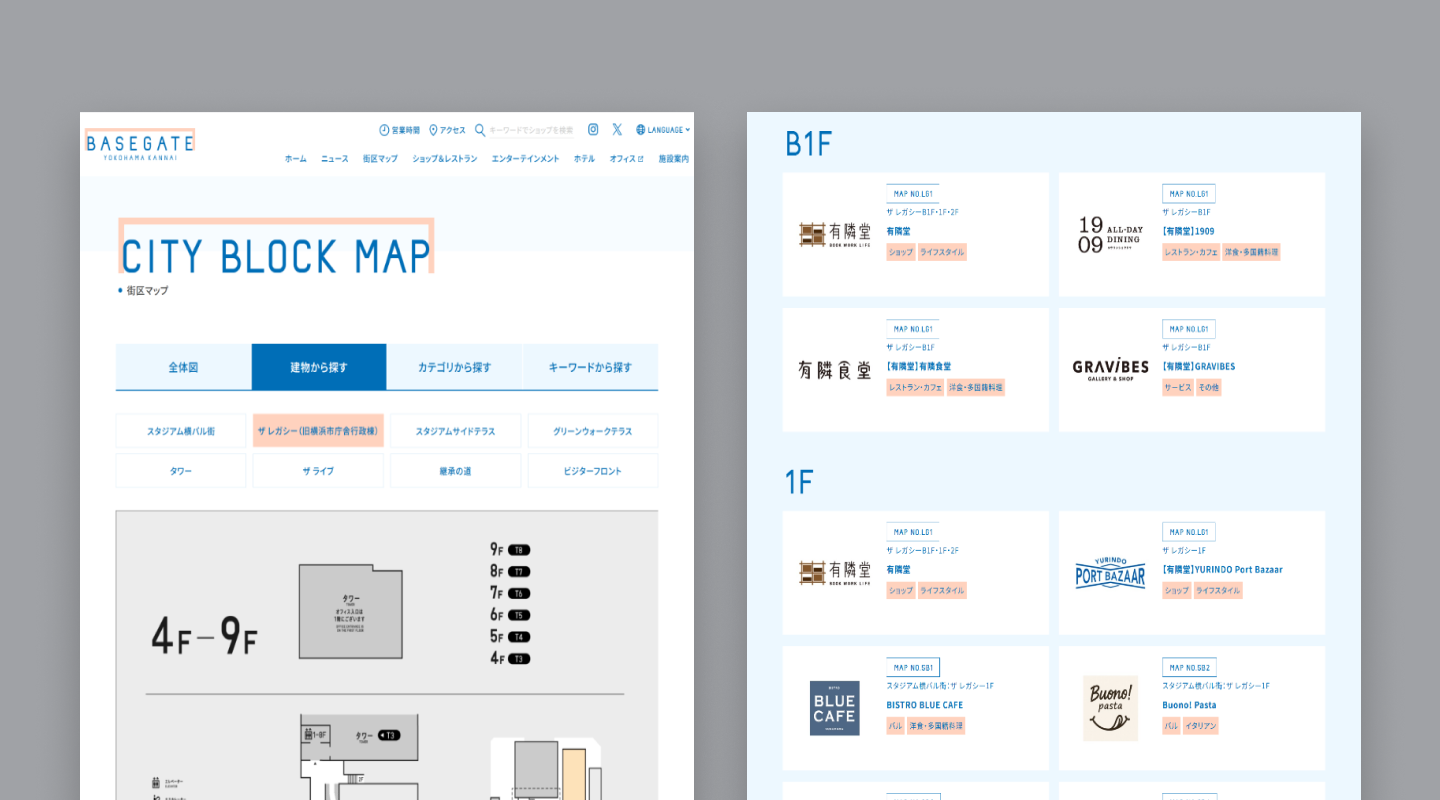
Task: Open the X social icon in the header
Action: pyautogui.click(x=617, y=129)
